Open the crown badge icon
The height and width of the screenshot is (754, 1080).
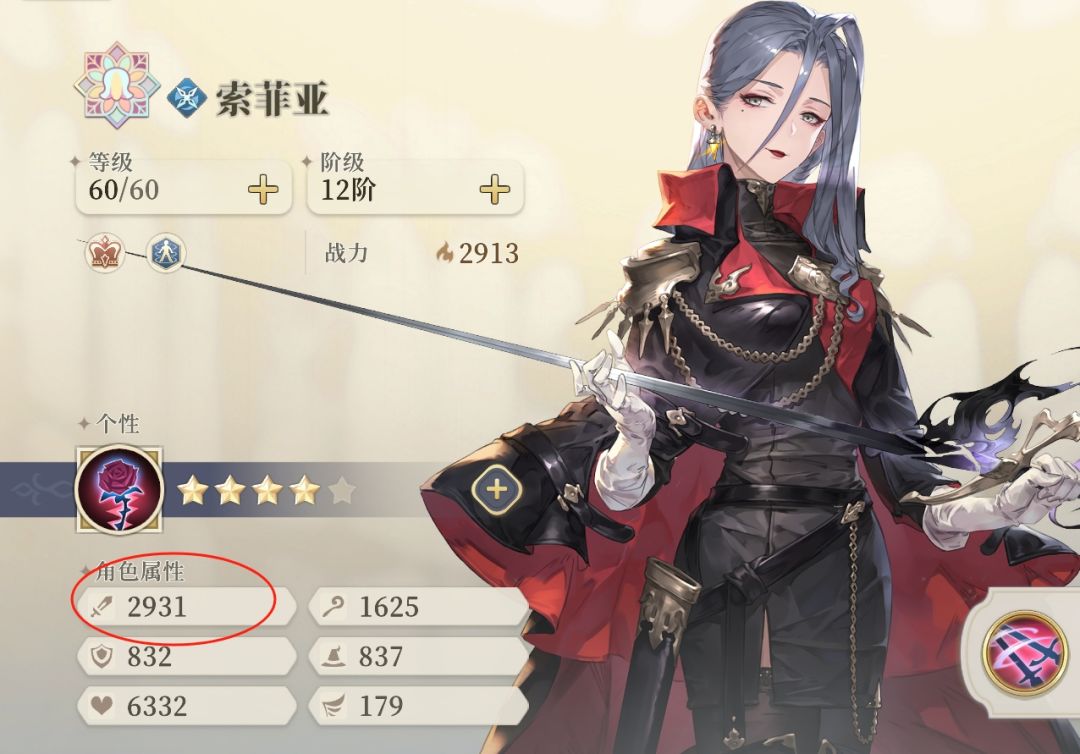[105, 253]
